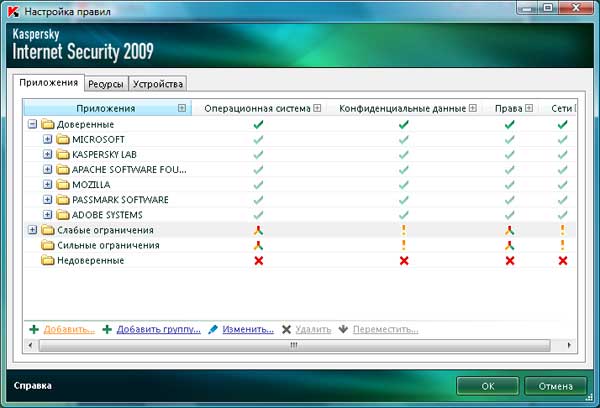Click the Сети column header
This screenshot has width=600, height=408.
pos(562,108)
